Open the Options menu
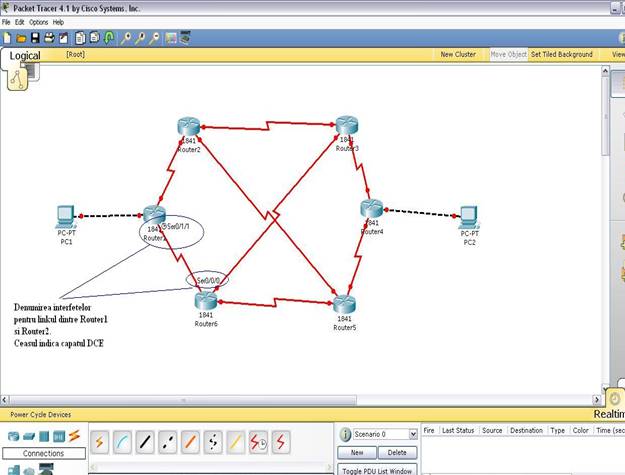 [x=39, y=22]
